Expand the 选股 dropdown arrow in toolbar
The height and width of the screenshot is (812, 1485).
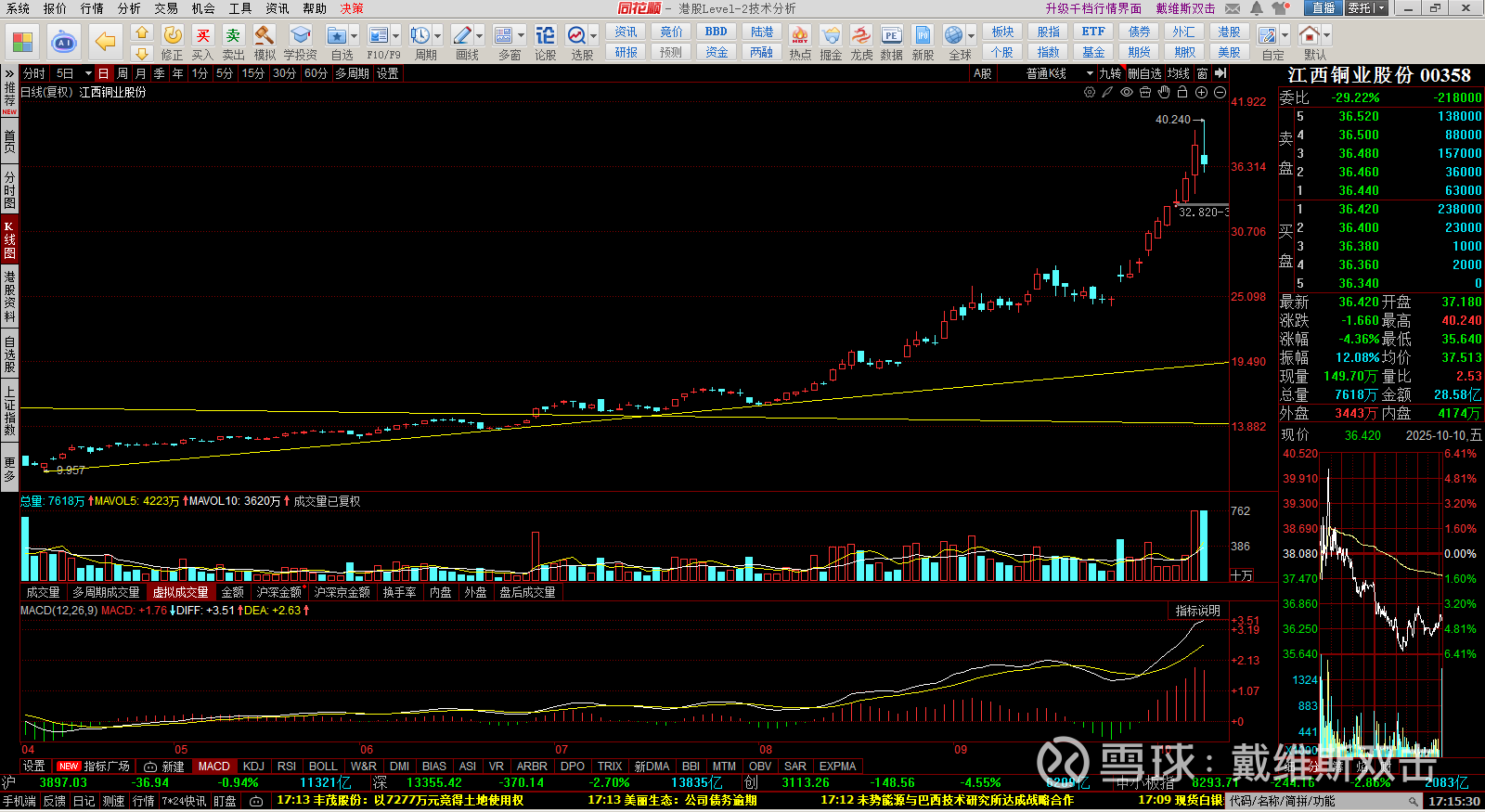coord(593,36)
